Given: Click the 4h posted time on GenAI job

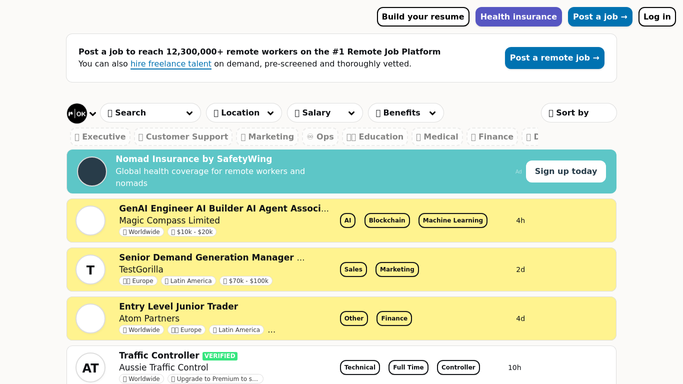Looking at the screenshot, I should [x=521, y=220].
